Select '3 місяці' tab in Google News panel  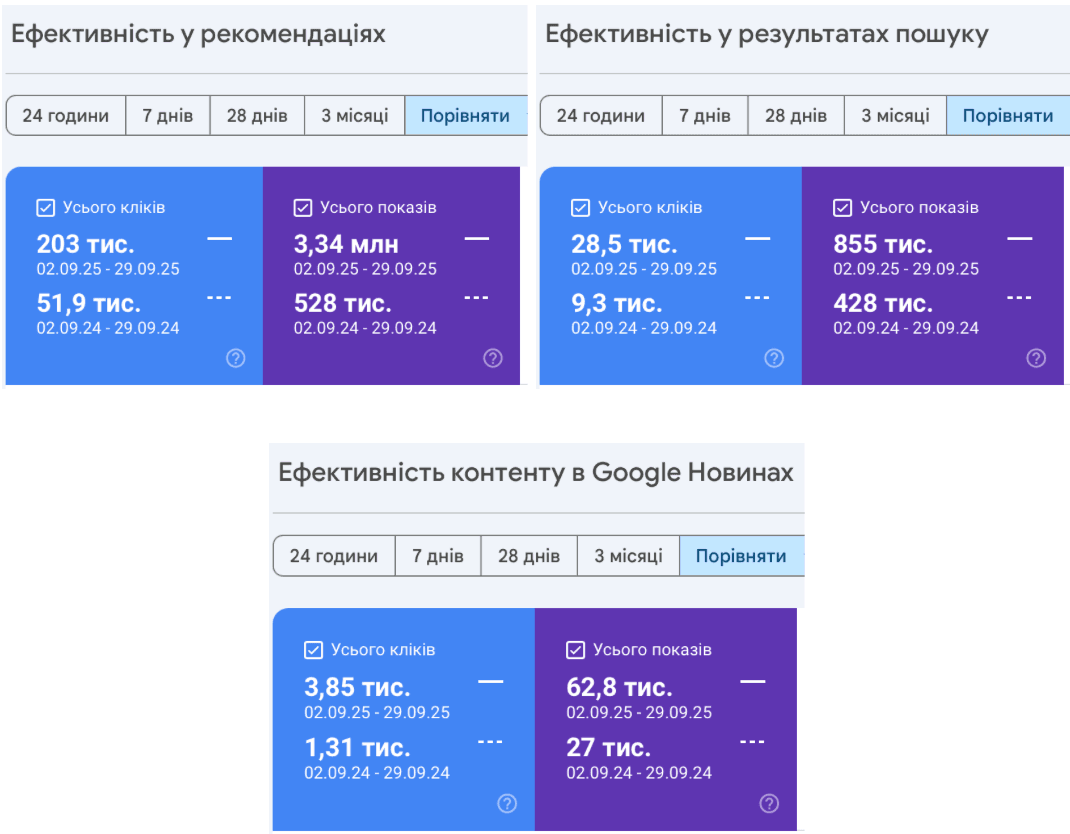pos(628,556)
